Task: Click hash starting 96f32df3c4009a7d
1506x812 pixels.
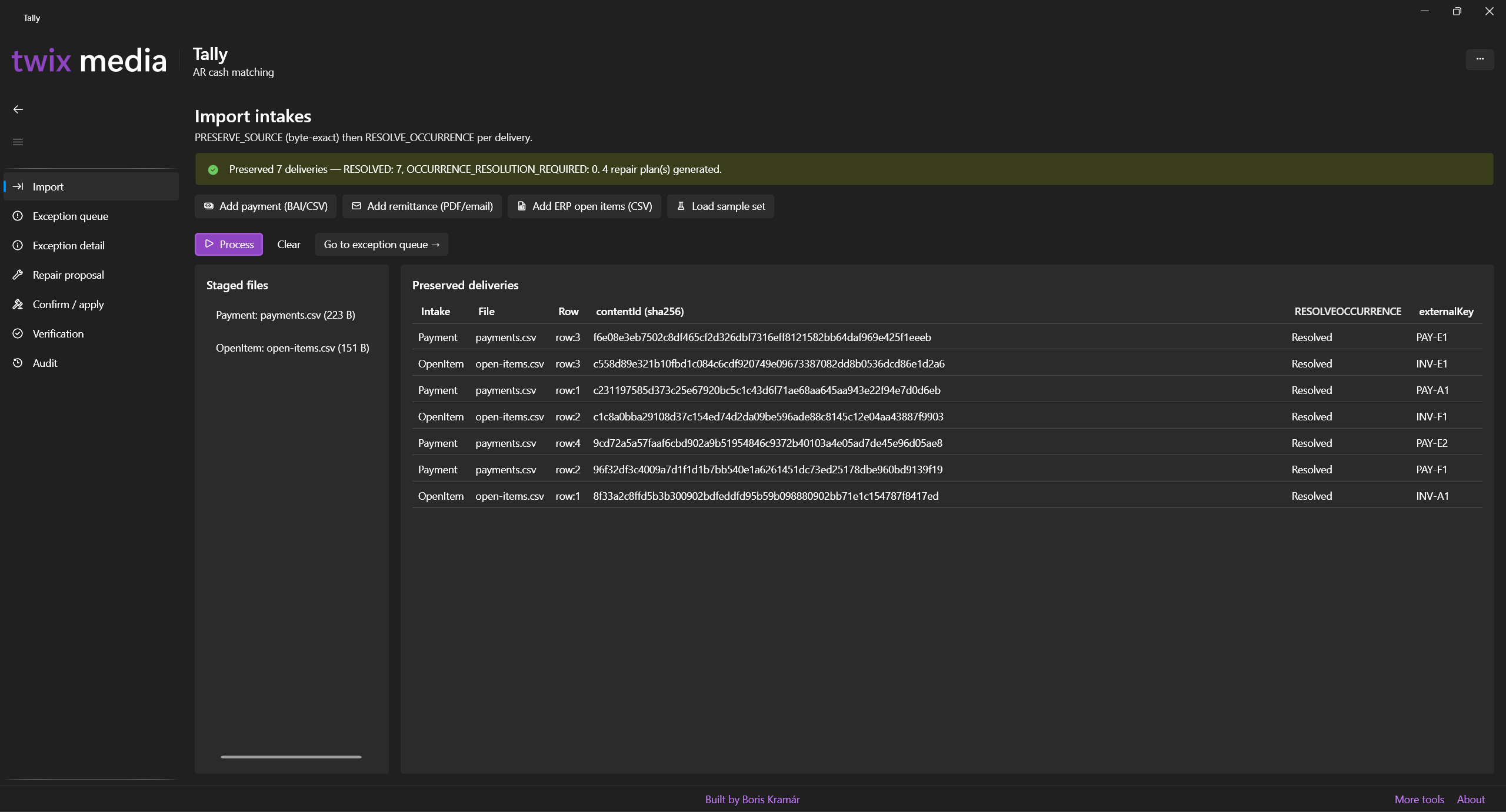Action: coord(768,470)
